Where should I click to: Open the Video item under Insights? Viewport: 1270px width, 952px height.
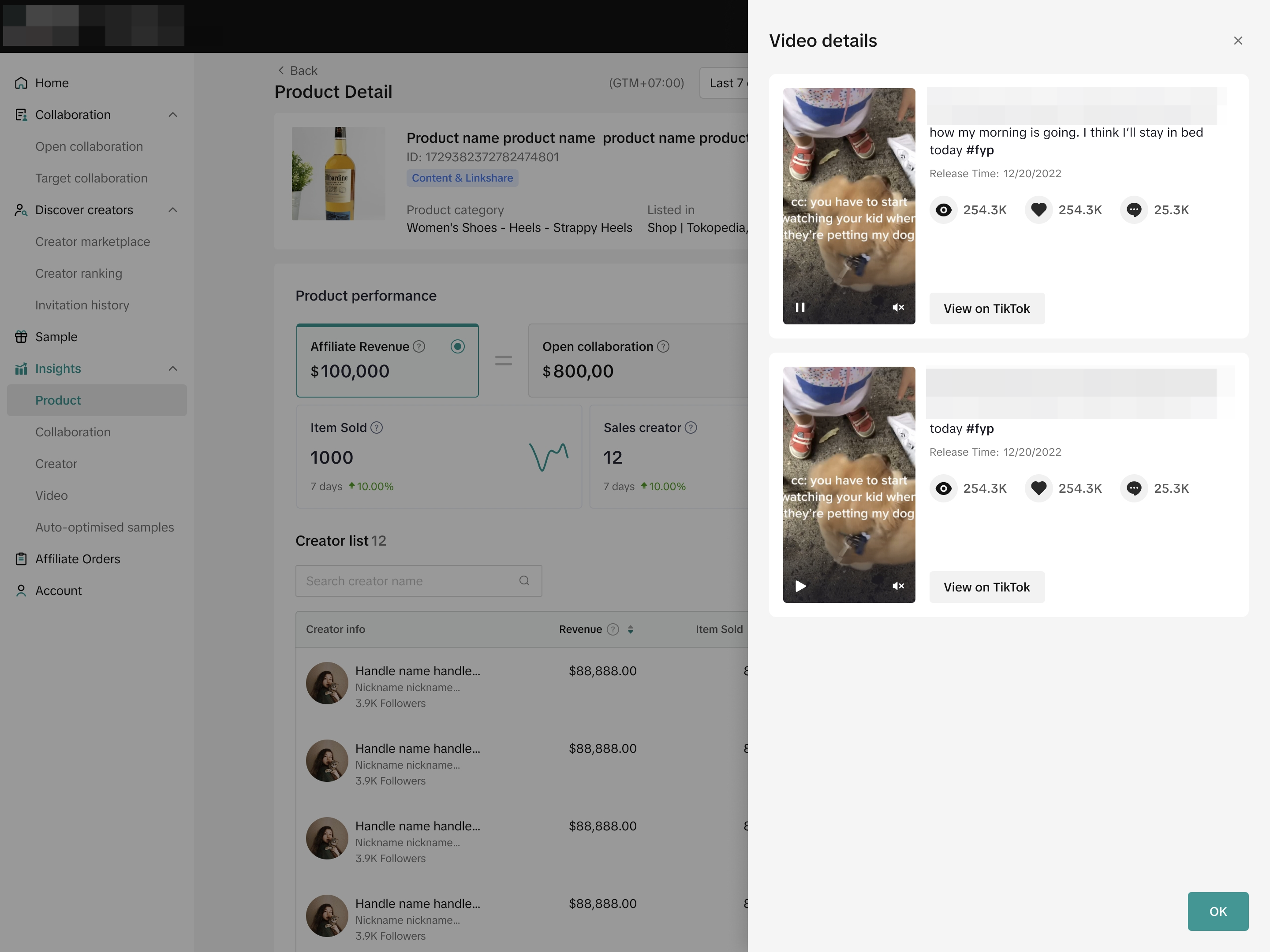[52, 495]
